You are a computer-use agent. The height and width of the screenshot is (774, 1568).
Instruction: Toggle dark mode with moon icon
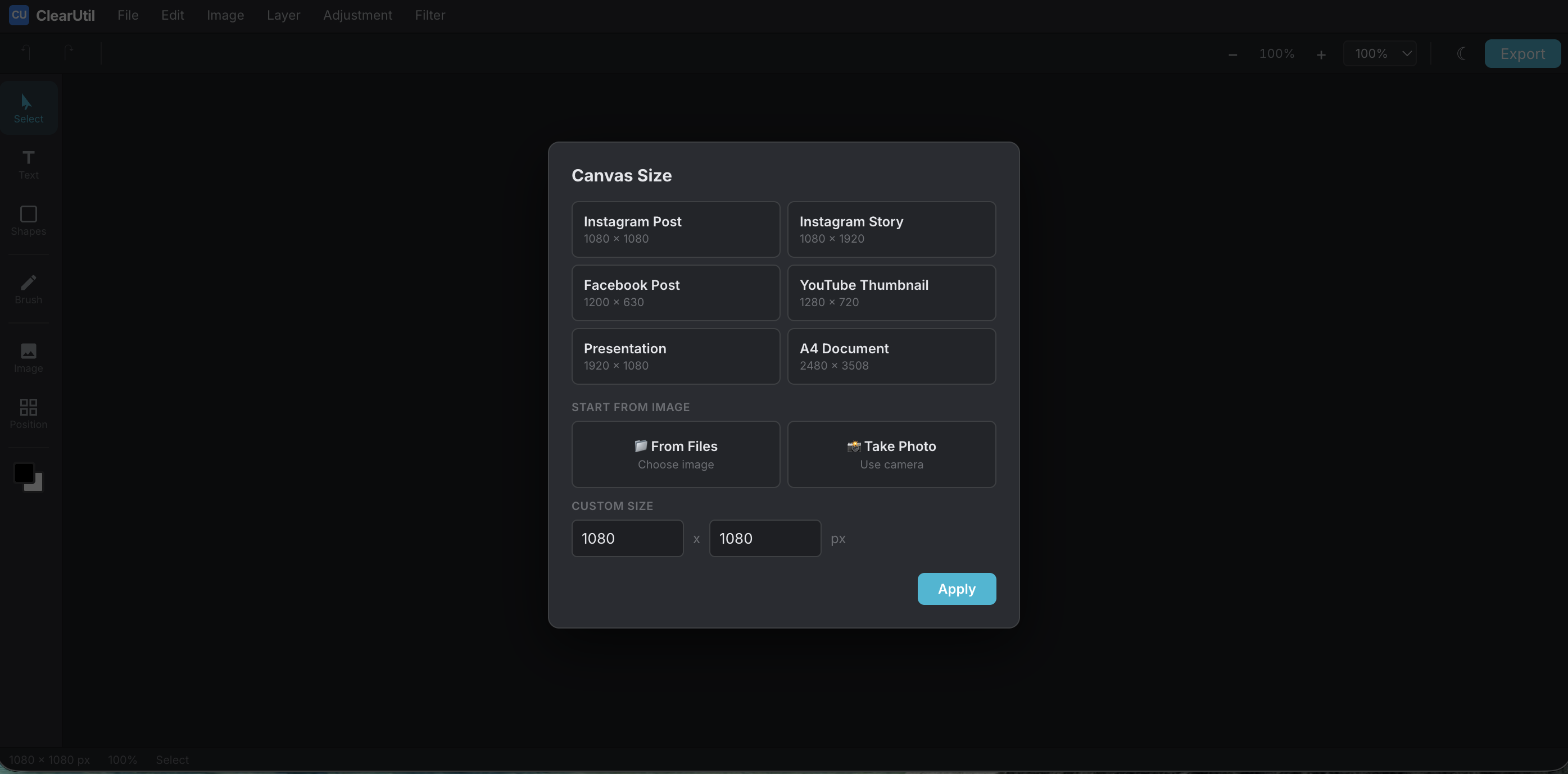pyautogui.click(x=1461, y=53)
